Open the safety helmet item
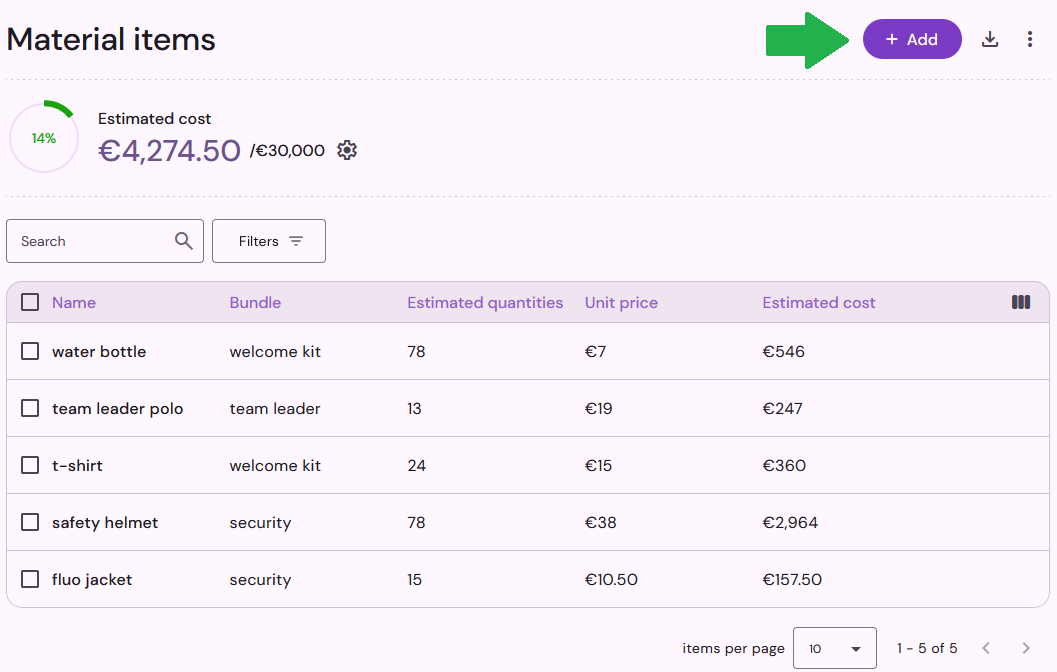 tap(105, 522)
